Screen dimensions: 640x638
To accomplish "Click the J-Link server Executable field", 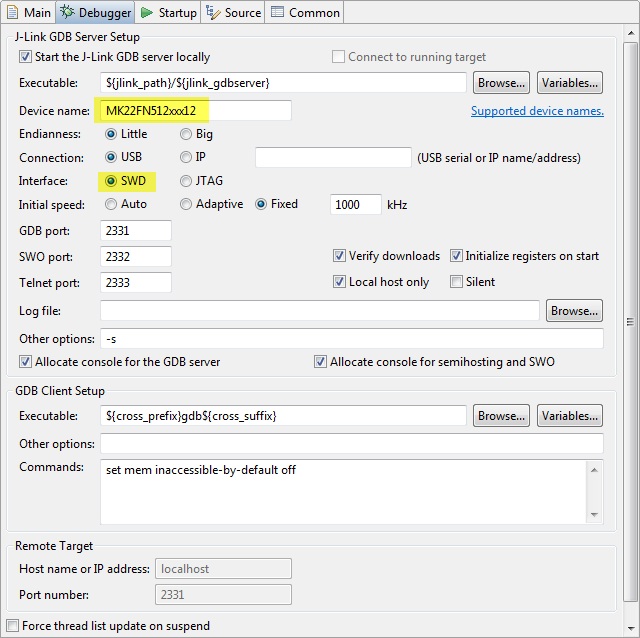I will pyautogui.click(x=283, y=83).
